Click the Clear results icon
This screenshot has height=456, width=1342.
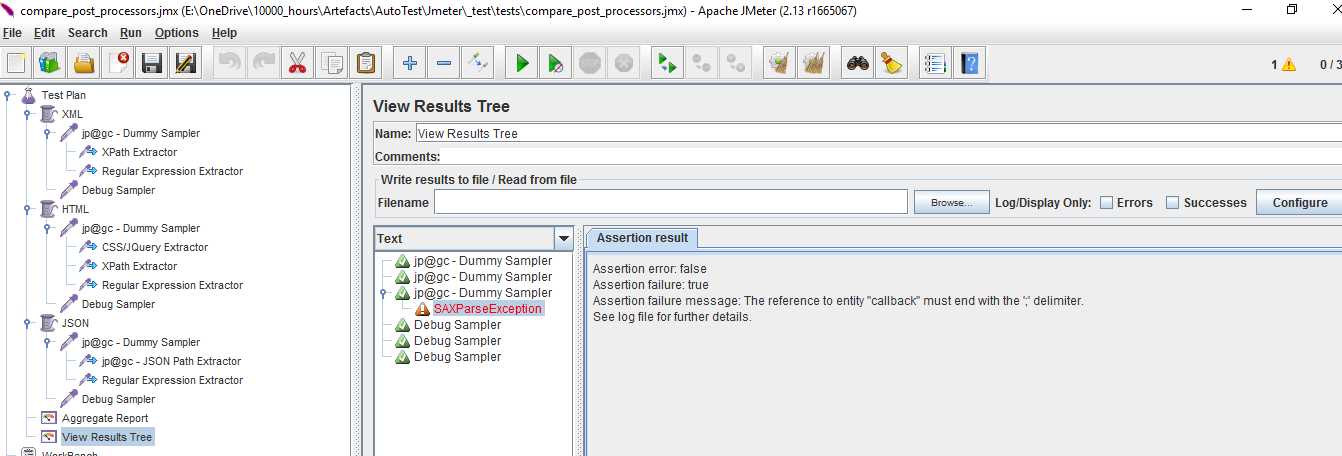tap(780, 63)
